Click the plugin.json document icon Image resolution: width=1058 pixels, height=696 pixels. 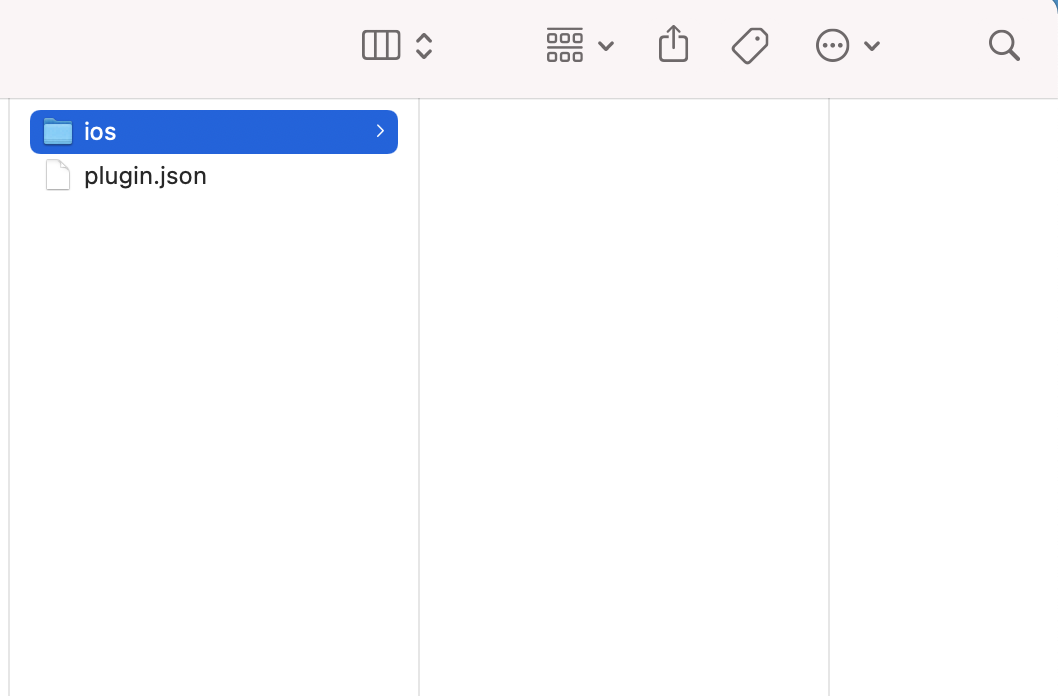tap(58, 175)
